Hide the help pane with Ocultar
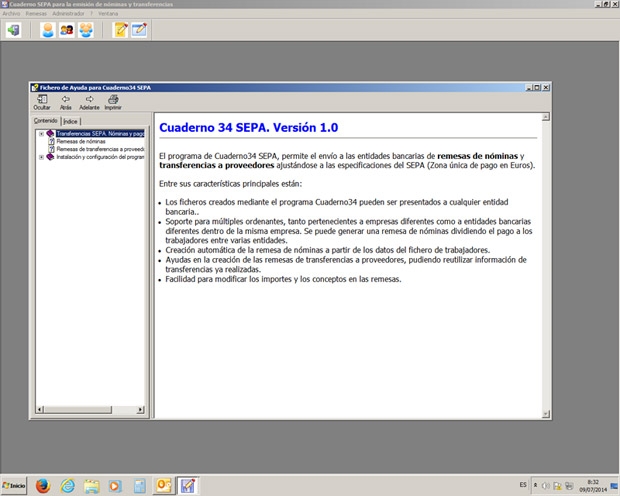Viewport: 620px width, 496px height. tap(42, 102)
